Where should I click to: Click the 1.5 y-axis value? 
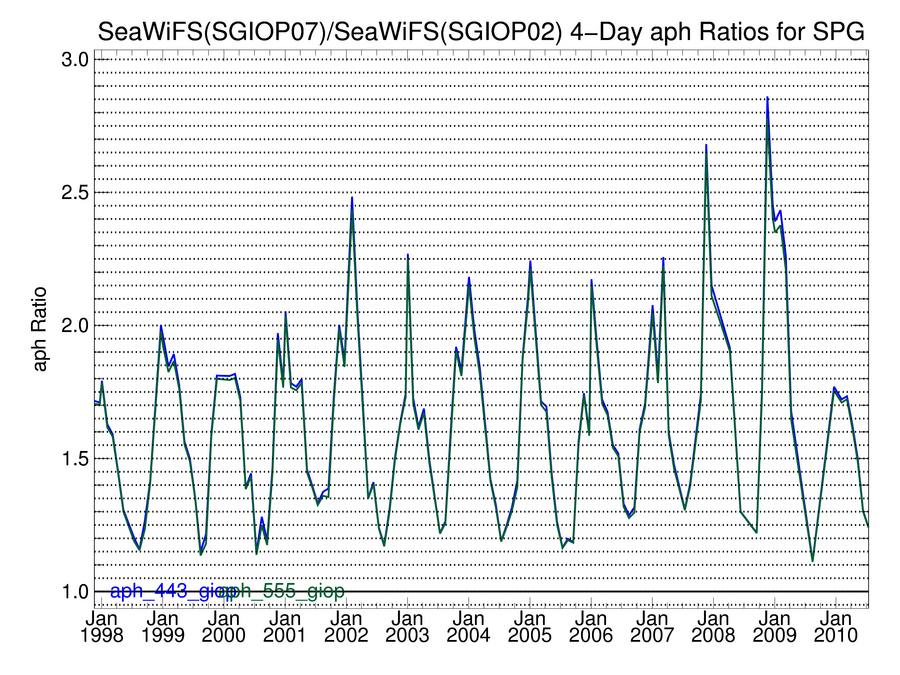pyautogui.click(x=75, y=459)
